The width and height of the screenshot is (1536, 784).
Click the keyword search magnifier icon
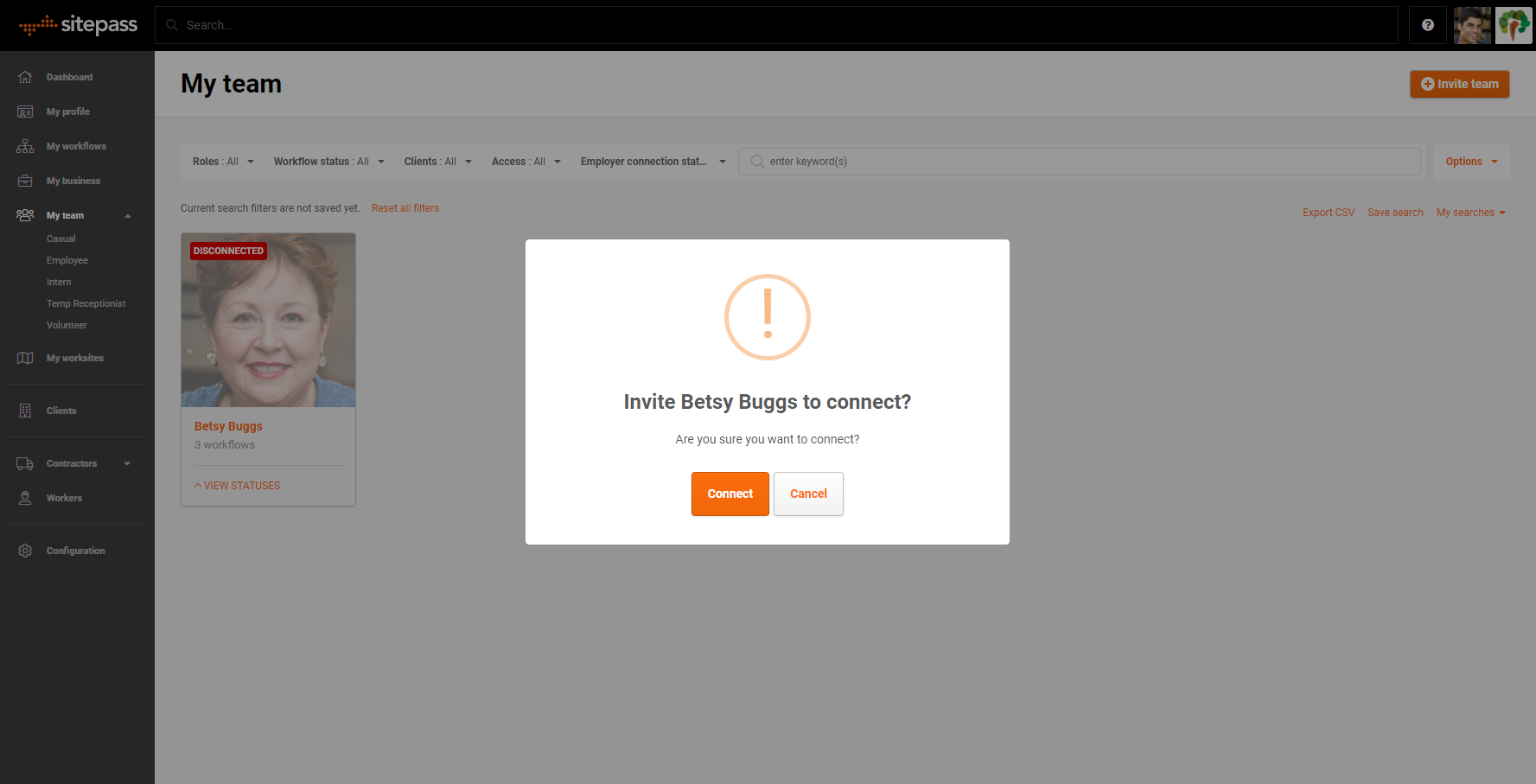pos(757,162)
